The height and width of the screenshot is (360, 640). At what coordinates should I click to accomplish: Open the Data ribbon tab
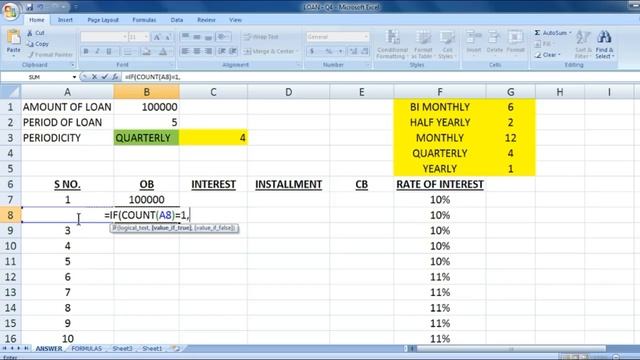pos(177,20)
